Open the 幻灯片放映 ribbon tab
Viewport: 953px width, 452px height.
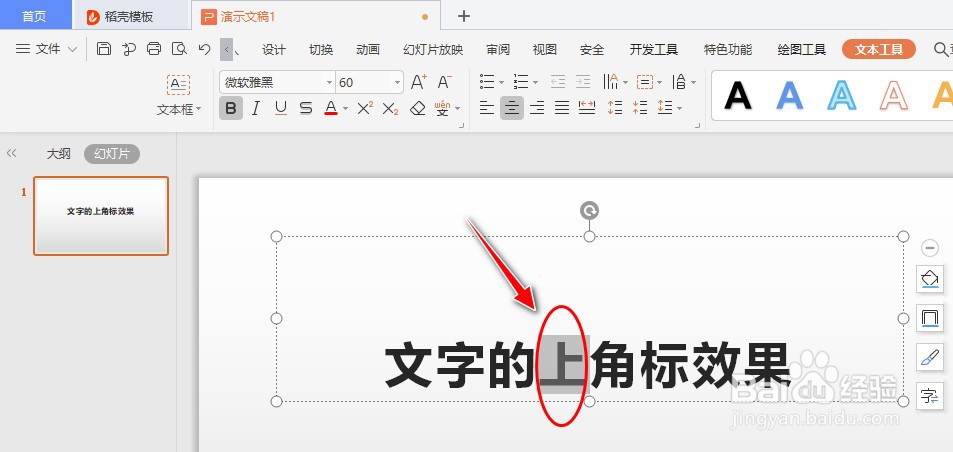coord(433,50)
